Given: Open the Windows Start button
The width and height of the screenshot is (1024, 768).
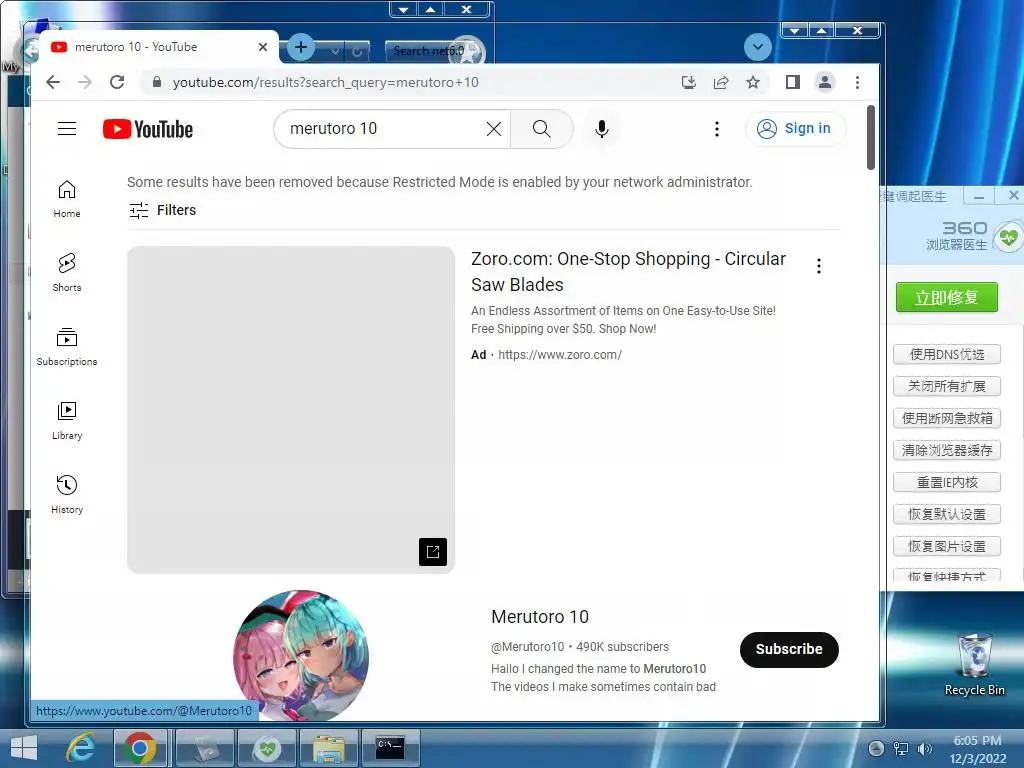Looking at the screenshot, I should coord(24,748).
